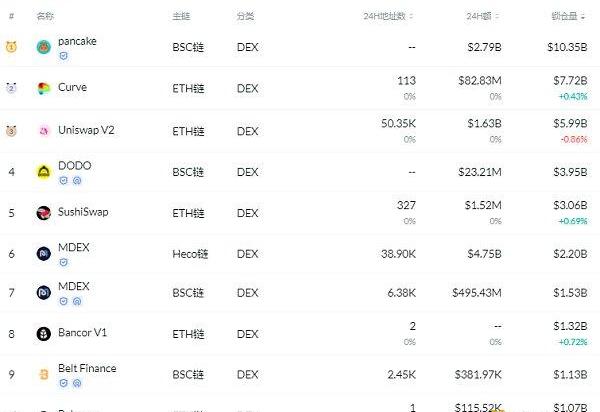The height and width of the screenshot is (412, 600).
Task: Click the first-place gold medal icon
Action: click(11, 47)
